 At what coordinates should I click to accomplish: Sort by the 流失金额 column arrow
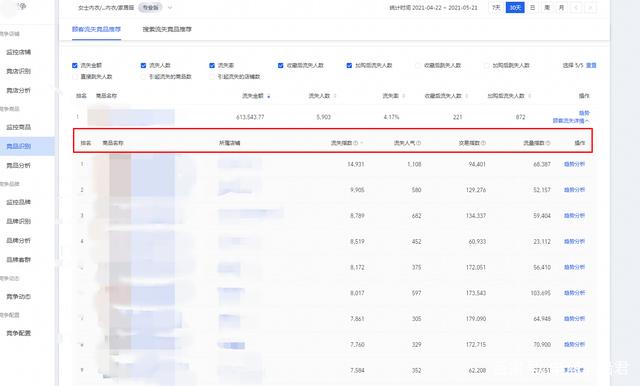click(269, 96)
